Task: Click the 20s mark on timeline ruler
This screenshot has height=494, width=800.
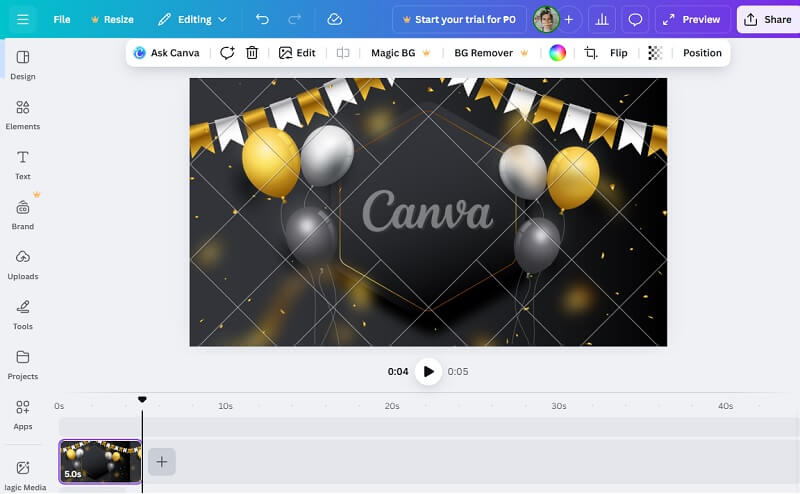Action: pyautogui.click(x=392, y=406)
